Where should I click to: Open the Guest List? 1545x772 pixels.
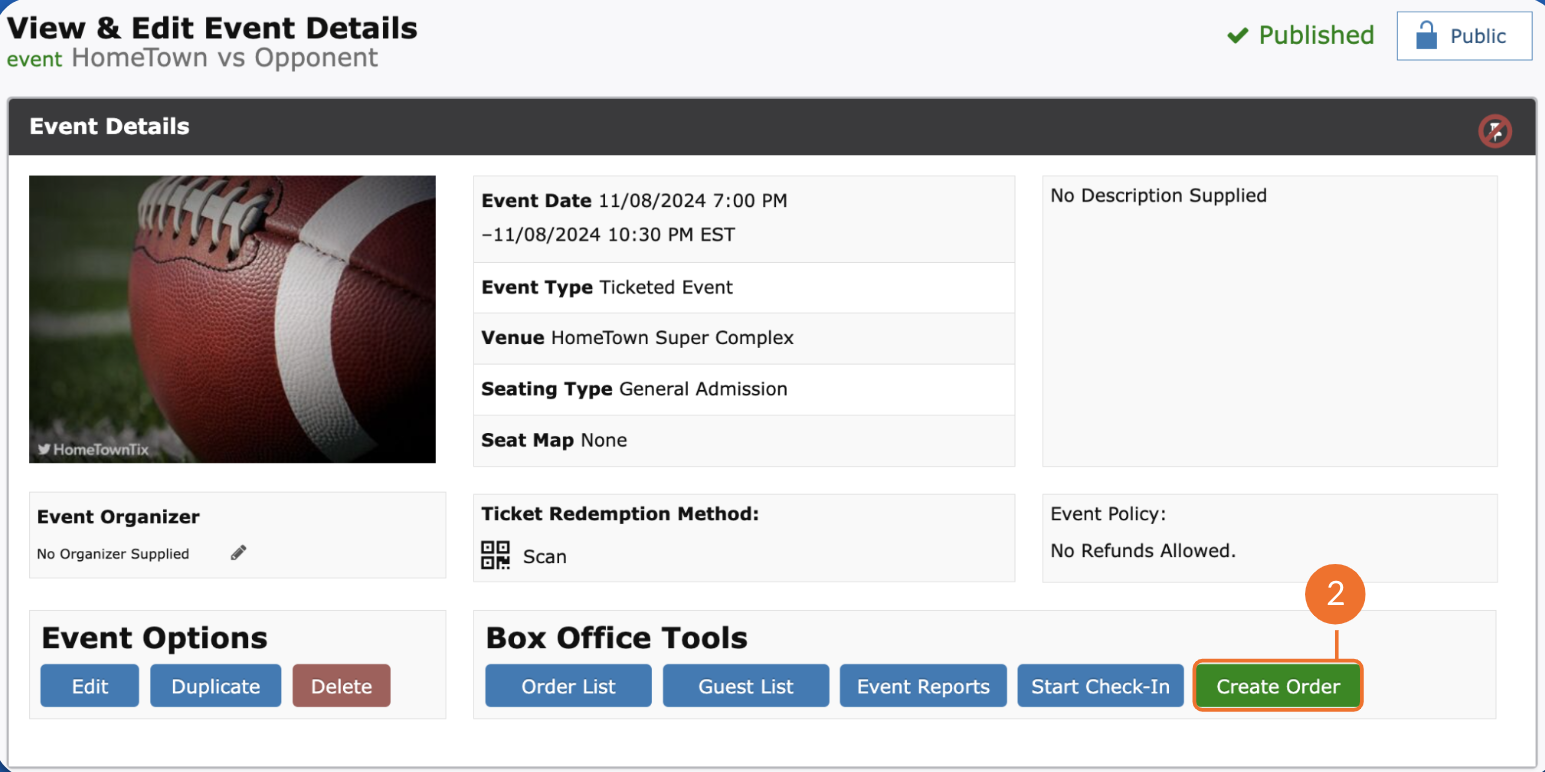[x=746, y=686]
